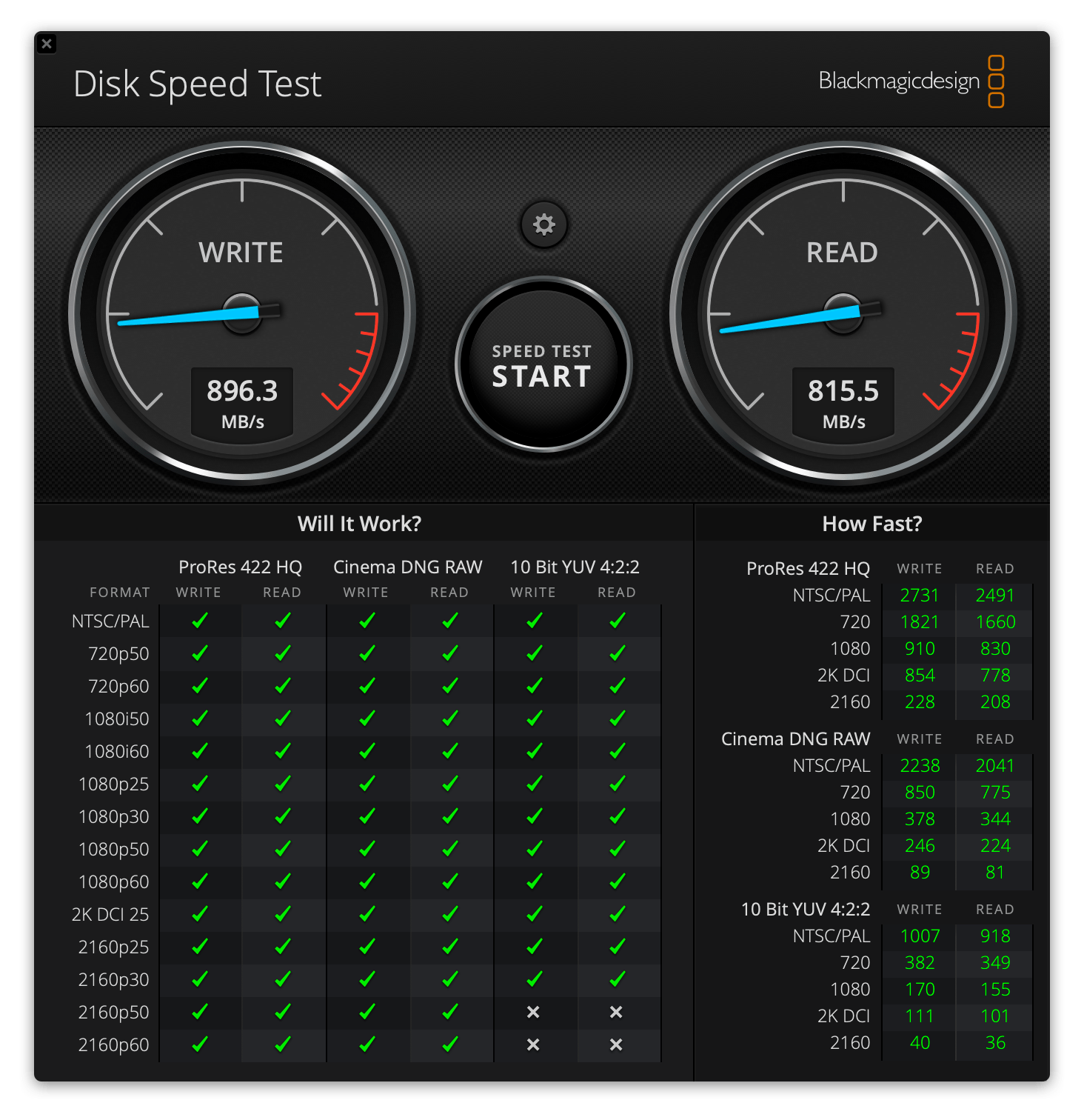The width and height of the screenshot is (1084, 1120).
Task: Toggle the 1080p60 ProRes write checkmark
Action: pos(198,881)
